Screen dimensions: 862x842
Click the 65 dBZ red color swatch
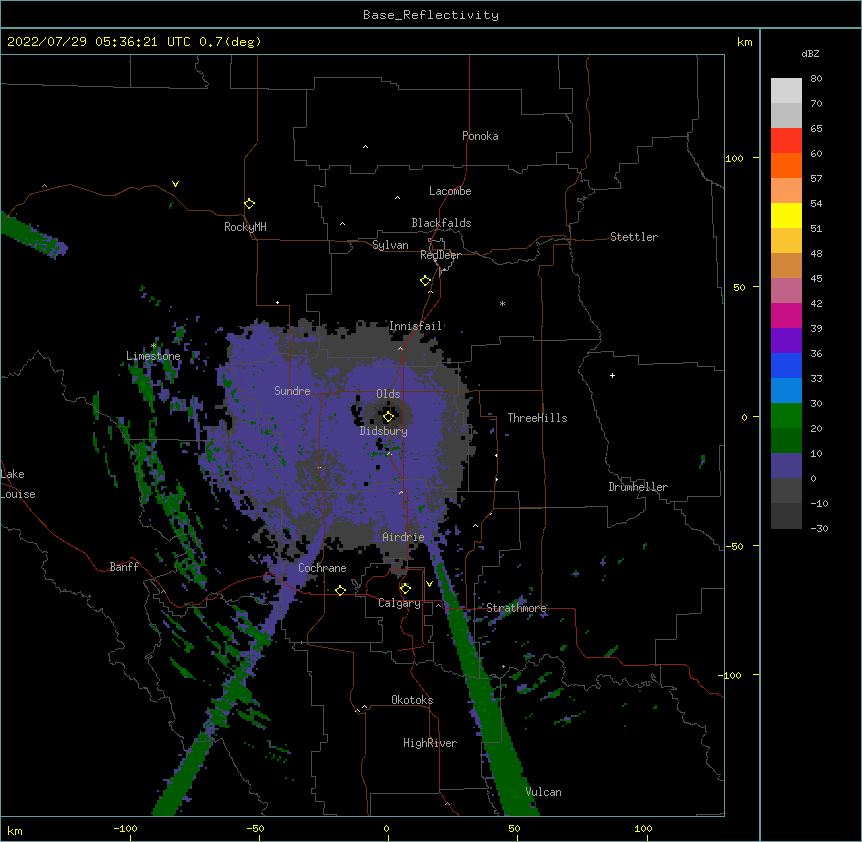pyautogui.click(x=786, y=140)
